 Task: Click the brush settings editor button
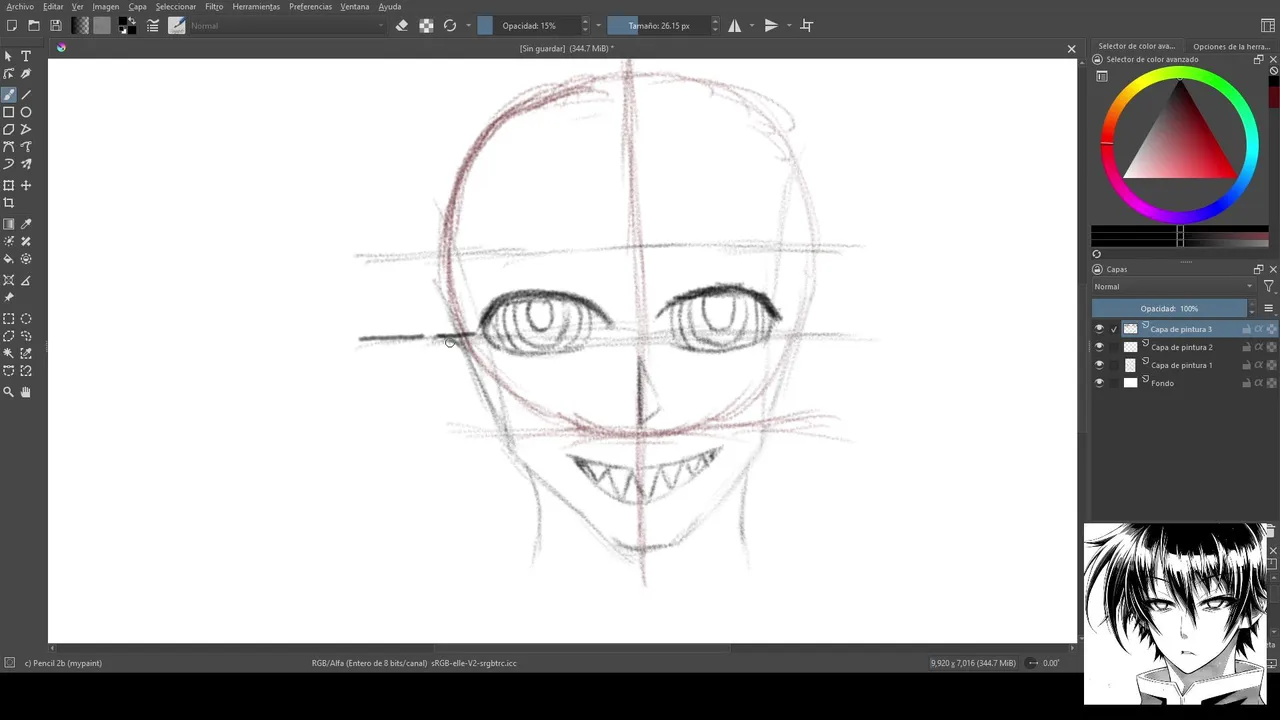point(153,26)
